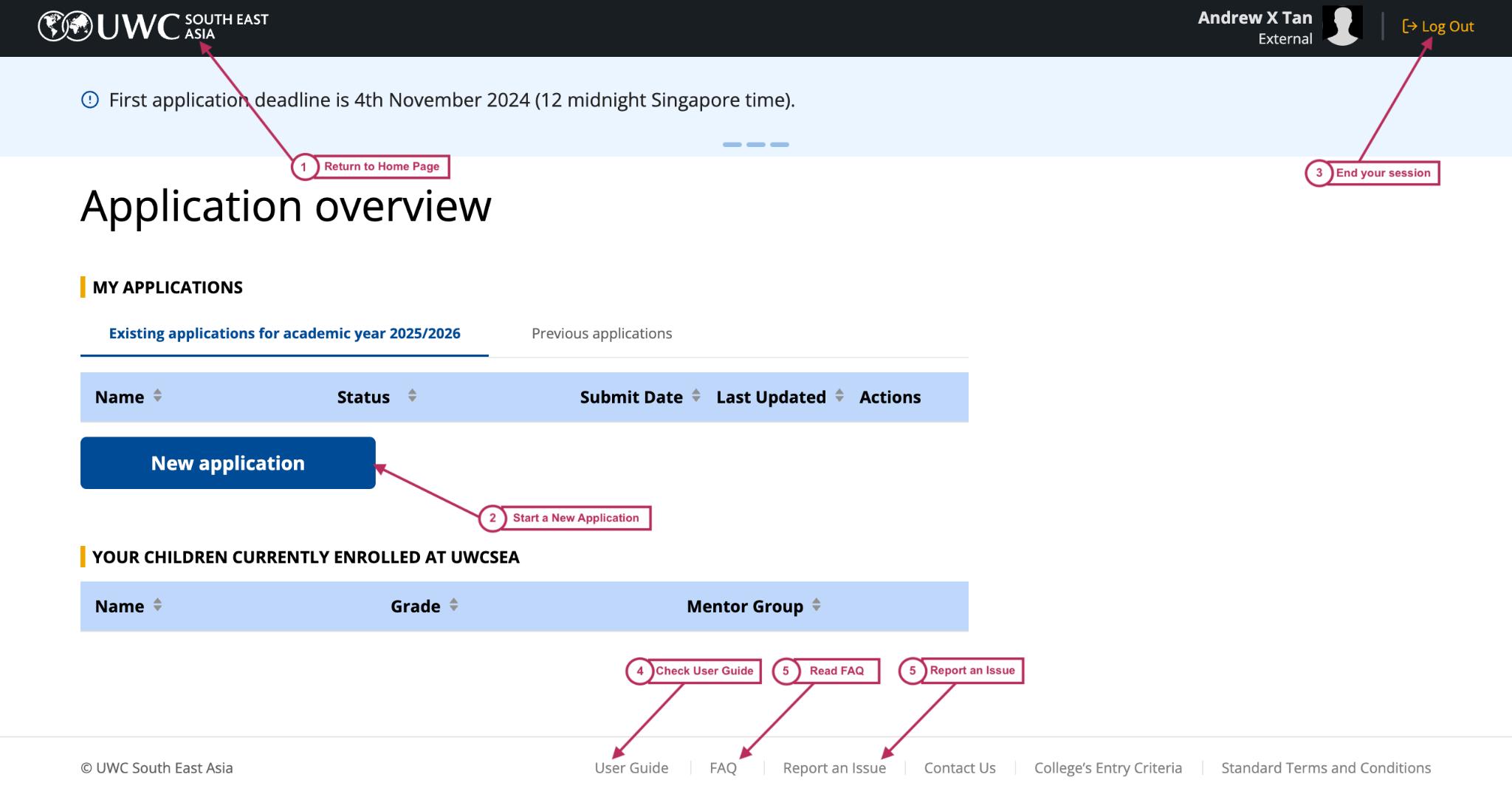The image size is (1512, 800).
Task: Sort applications by Status column arrows
Action: click(412, 396)
